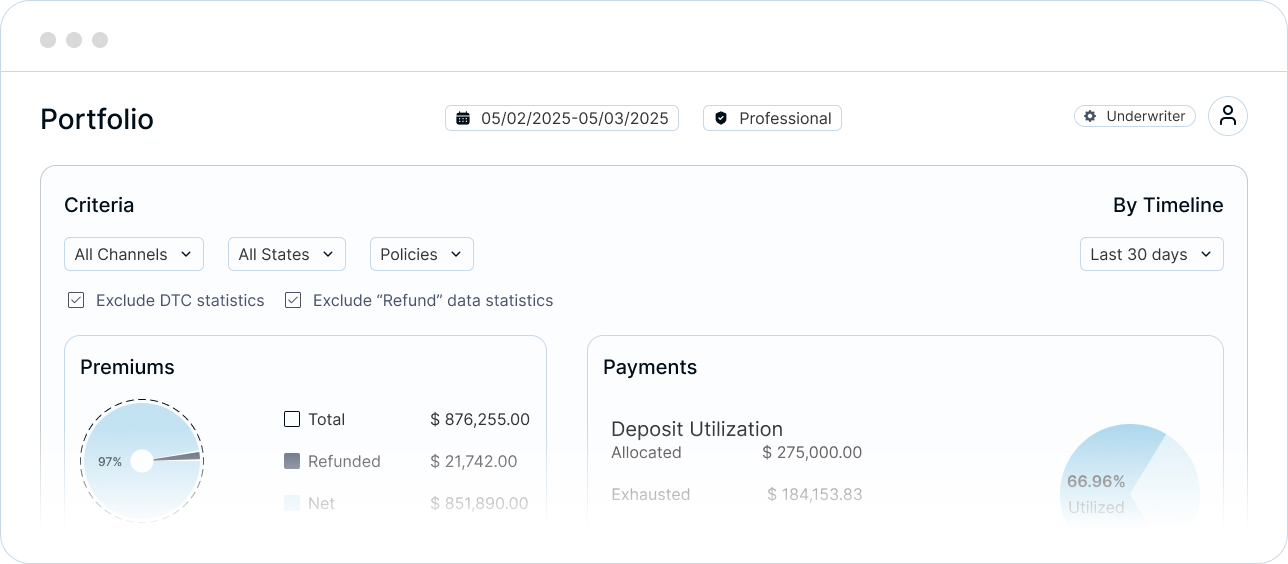Open the All Channels filter dropdown
1288x564 pixels.
(x=134, y=254)
